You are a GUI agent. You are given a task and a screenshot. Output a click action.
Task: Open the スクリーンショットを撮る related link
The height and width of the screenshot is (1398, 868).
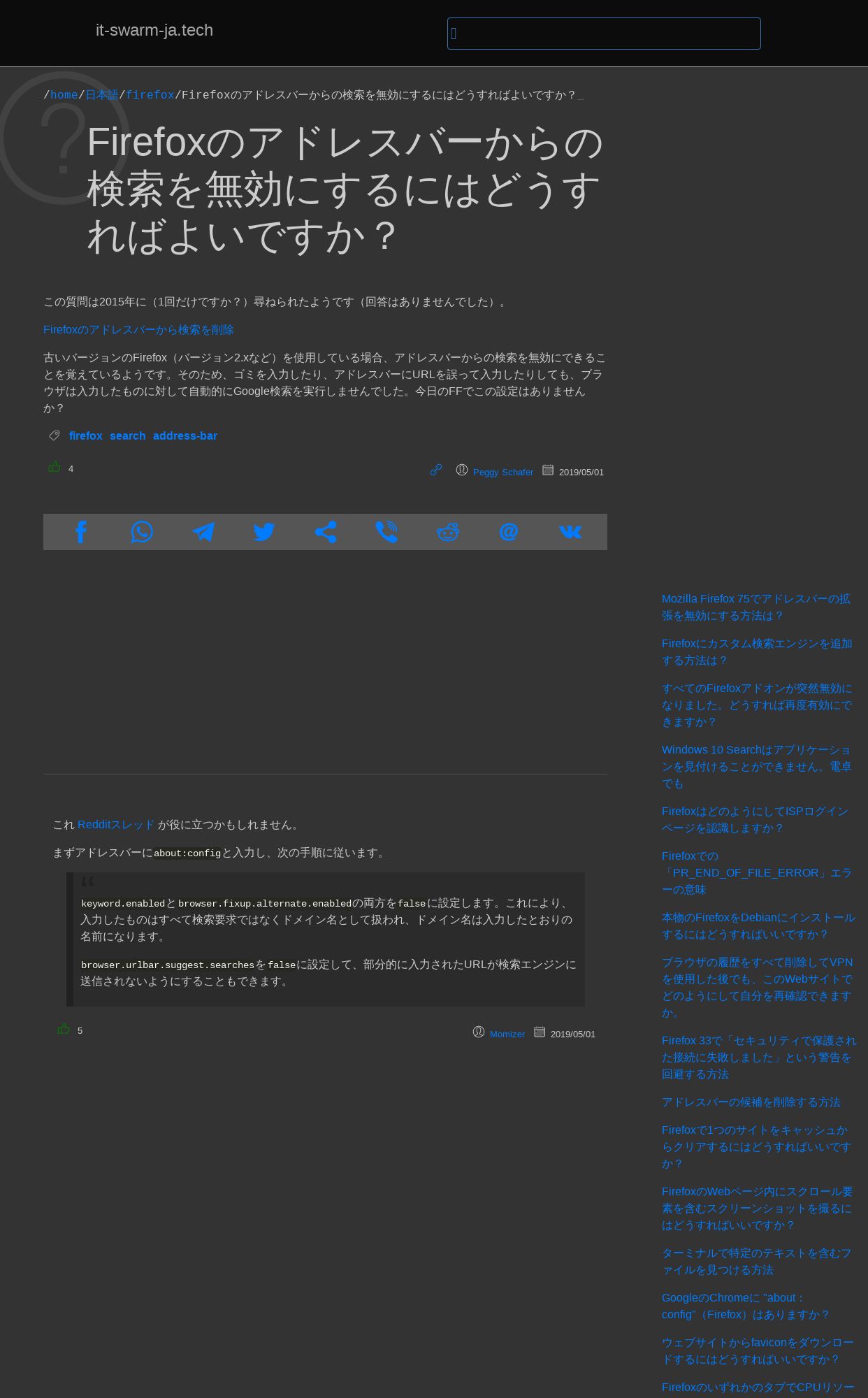[758, 1209]
